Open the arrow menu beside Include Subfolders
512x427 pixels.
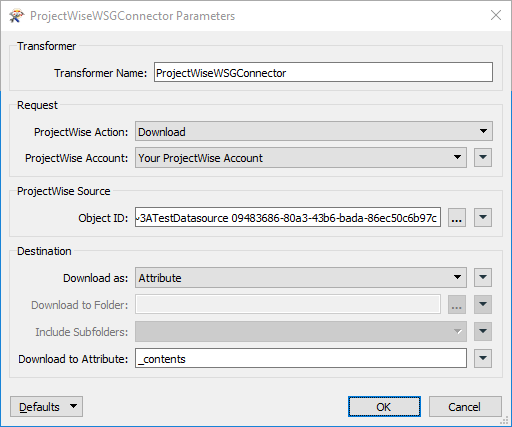pyautogui.click(x=483, y=331)
